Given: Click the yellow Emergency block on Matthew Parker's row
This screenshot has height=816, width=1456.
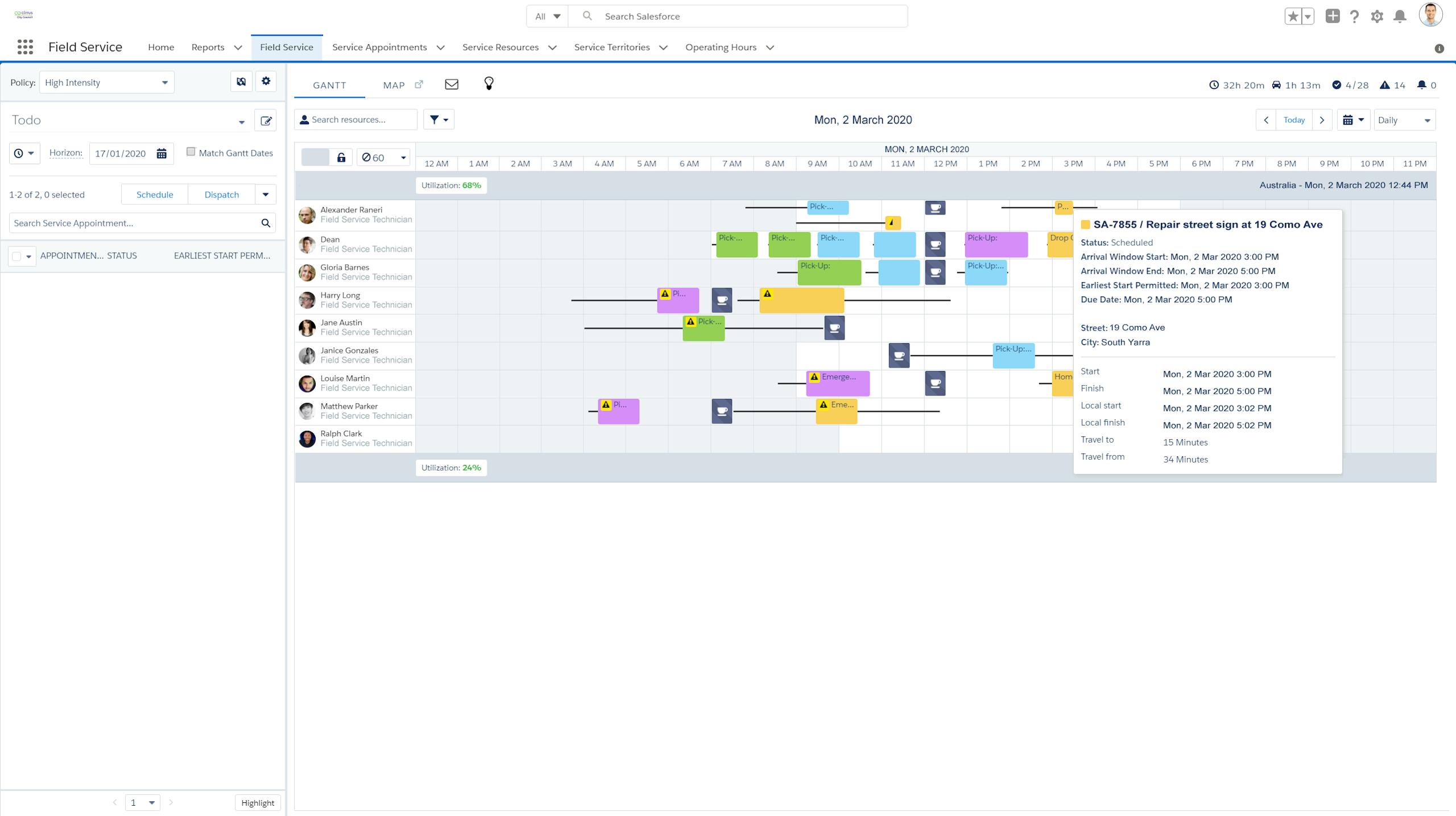Looking at the screenshot, I should point(836,413).
